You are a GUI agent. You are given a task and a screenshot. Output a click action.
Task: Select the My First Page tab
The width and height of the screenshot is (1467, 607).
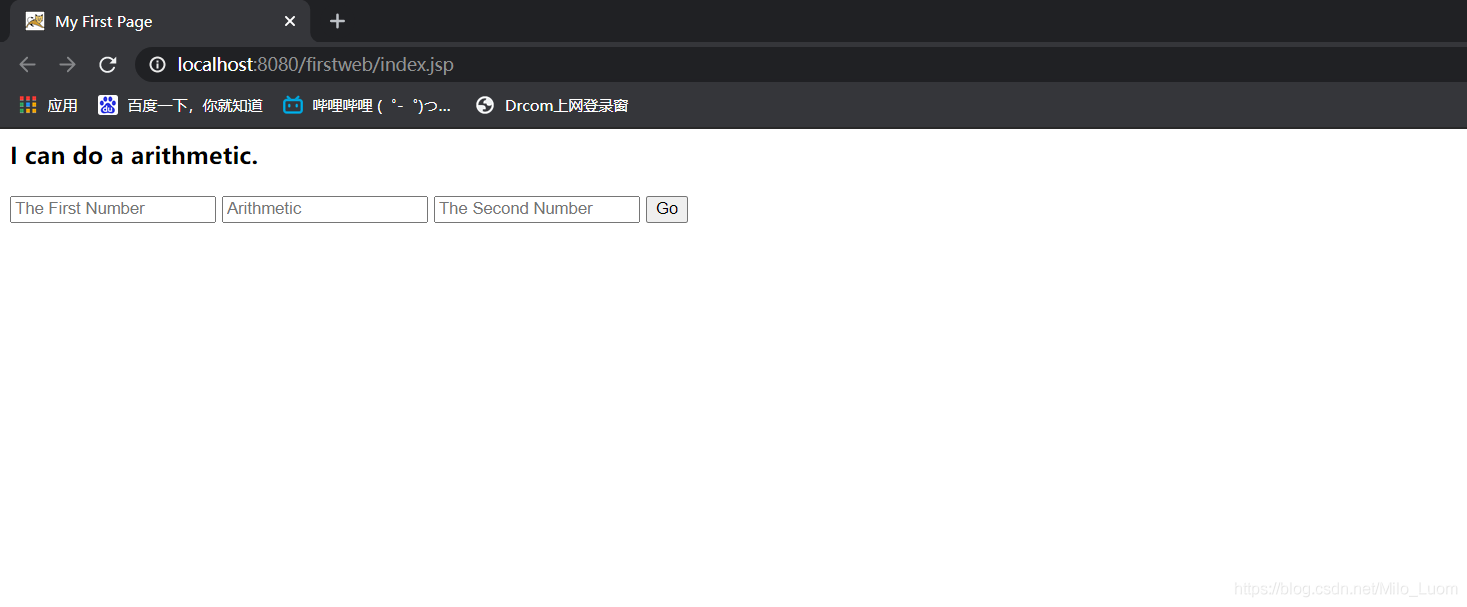[150, 21]
